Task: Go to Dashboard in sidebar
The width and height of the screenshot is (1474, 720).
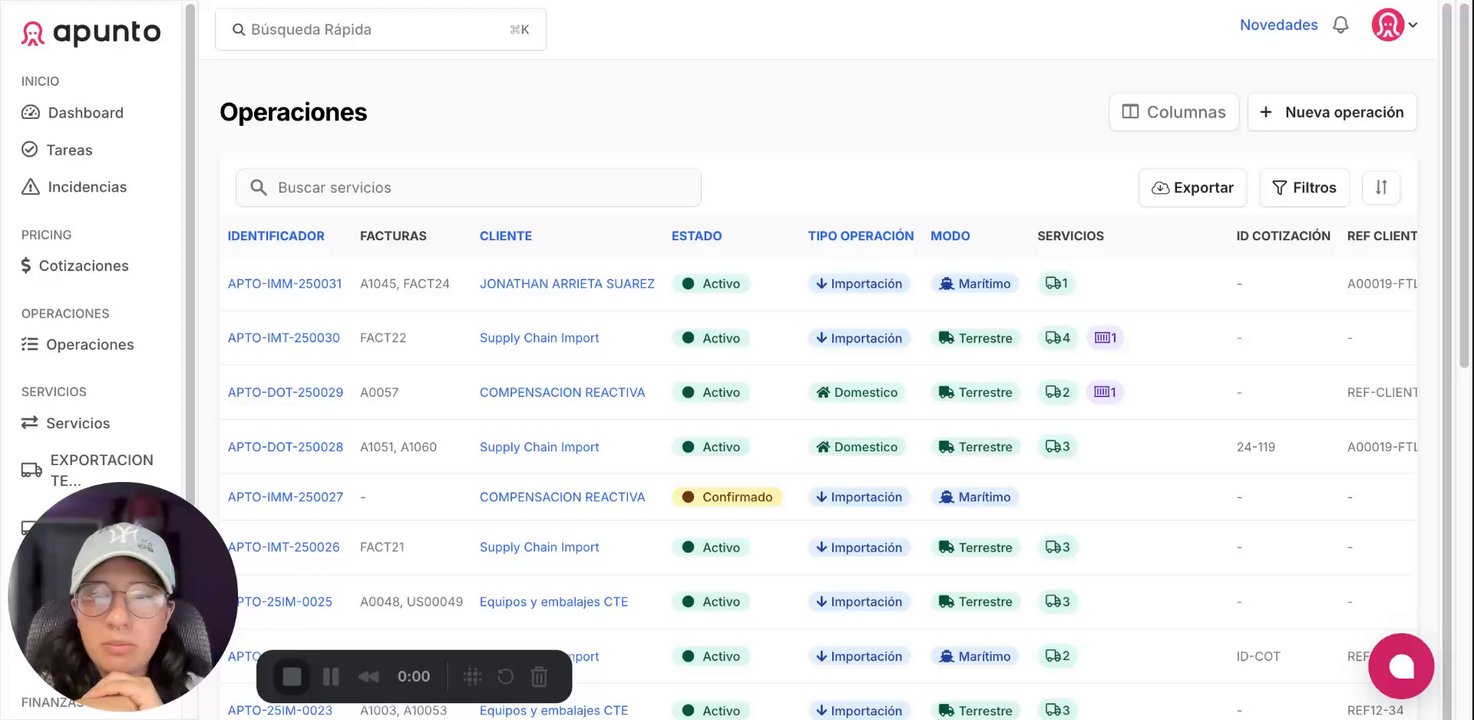Action: (85, 113)
